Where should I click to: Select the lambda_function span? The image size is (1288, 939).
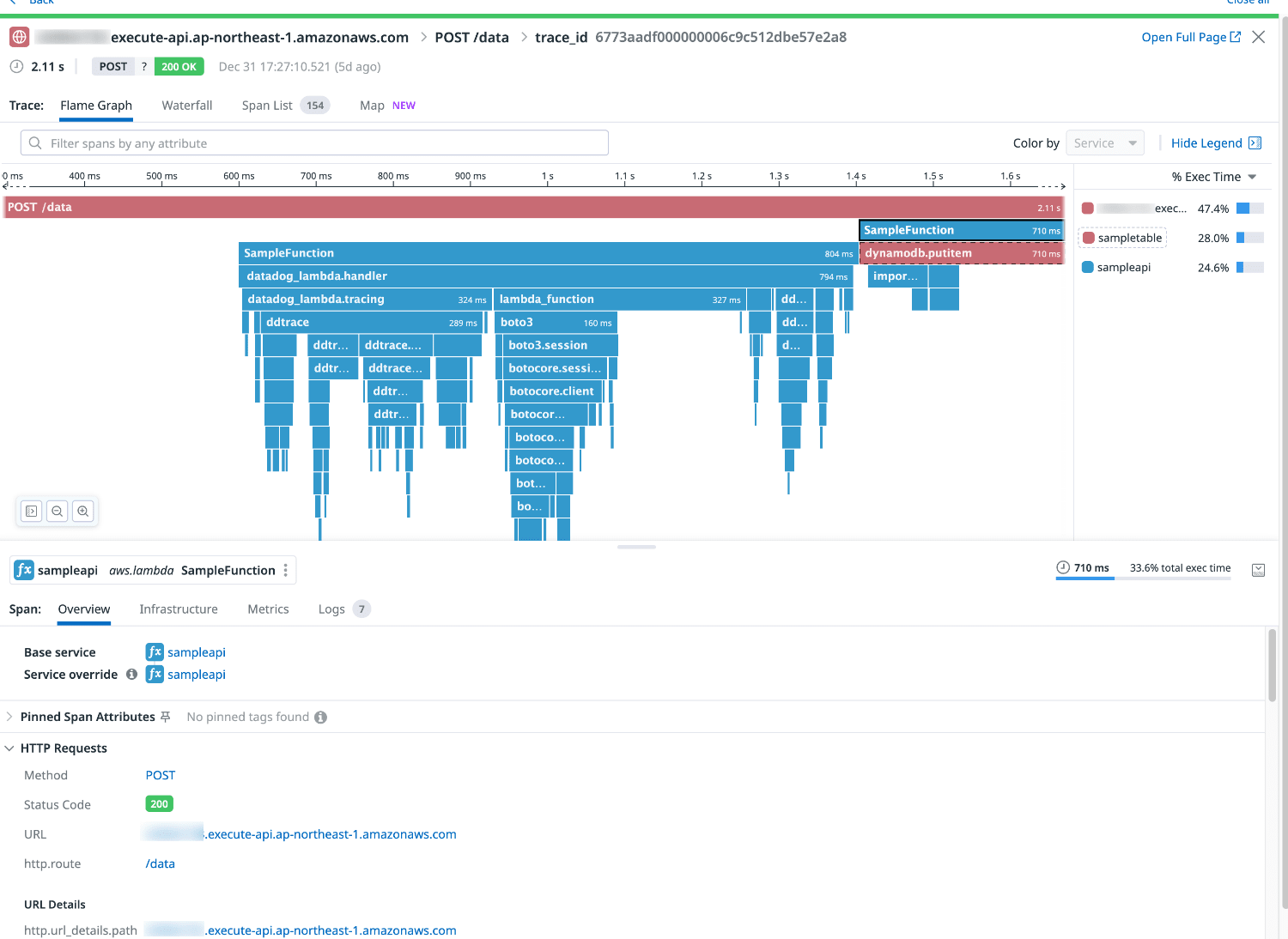(620, 300)
